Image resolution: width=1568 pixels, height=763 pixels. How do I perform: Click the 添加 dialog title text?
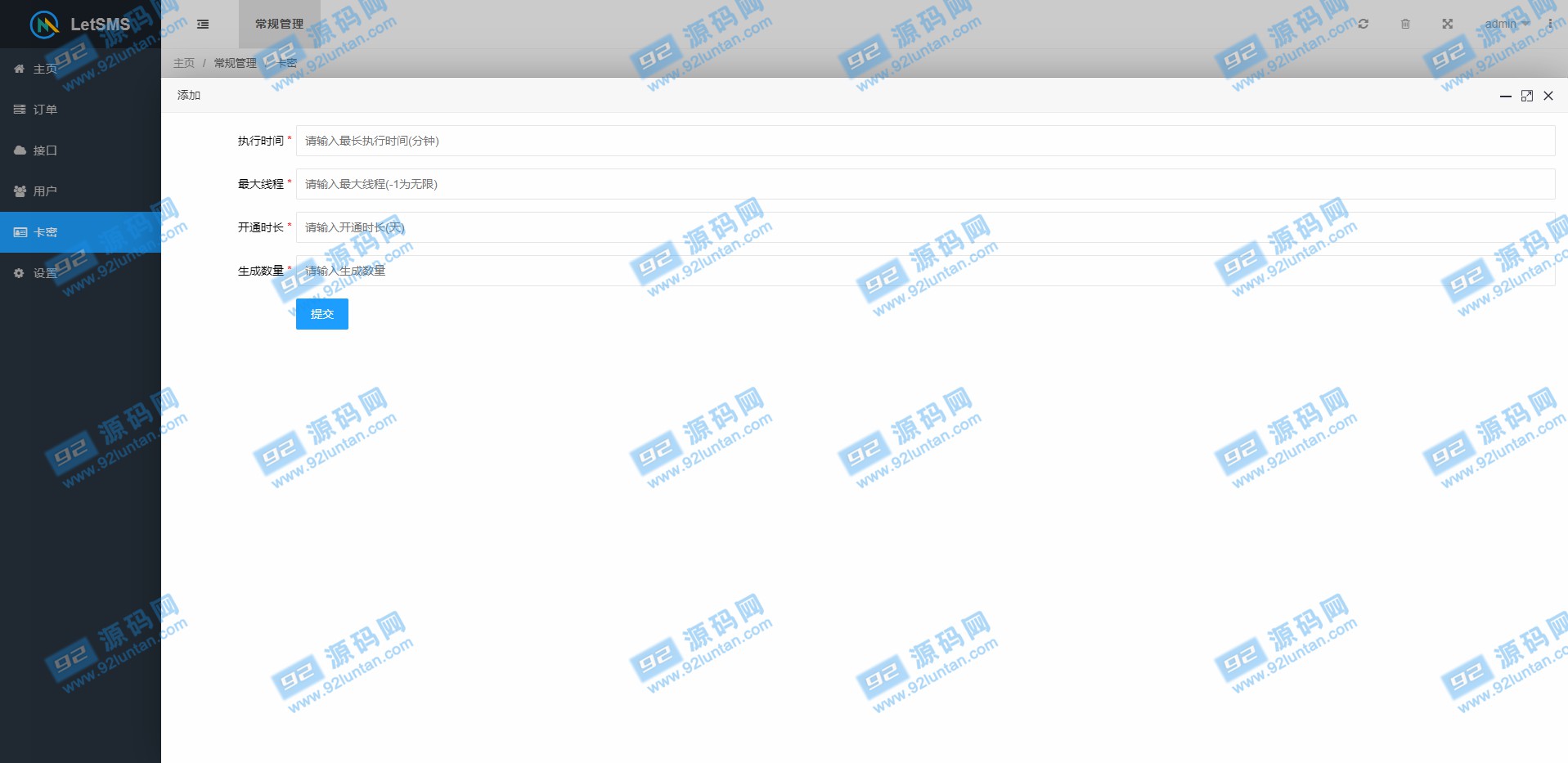tap(189, 95)
